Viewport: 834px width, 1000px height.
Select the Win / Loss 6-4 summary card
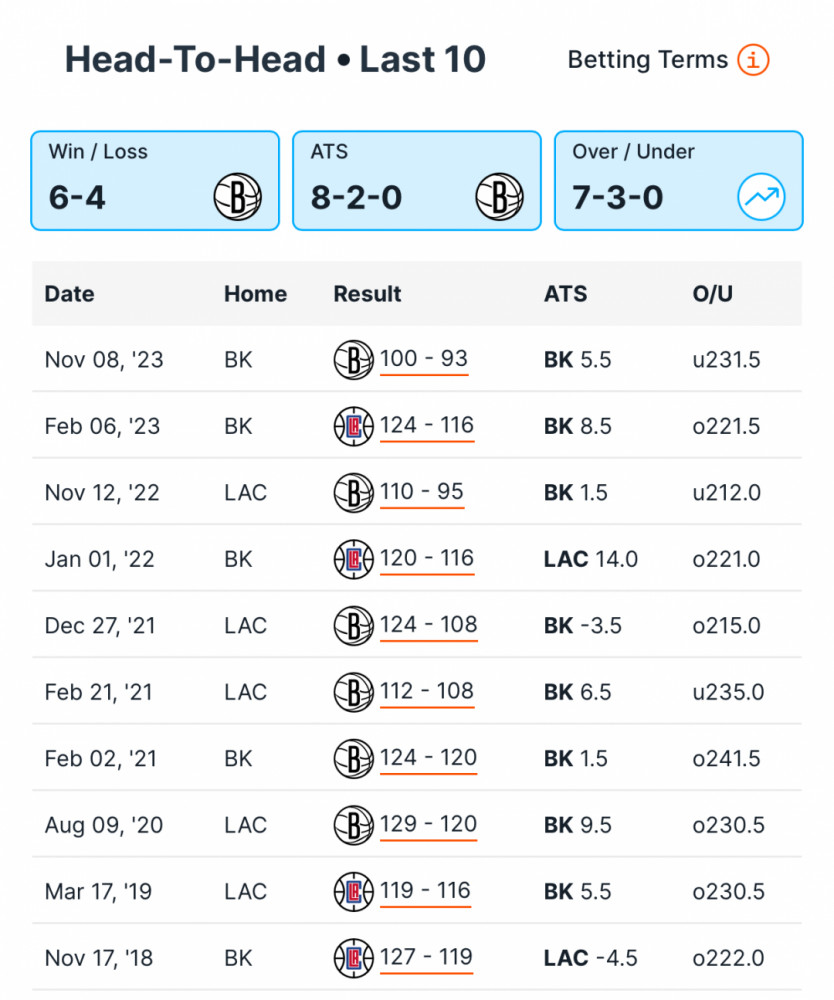point(155,180)
